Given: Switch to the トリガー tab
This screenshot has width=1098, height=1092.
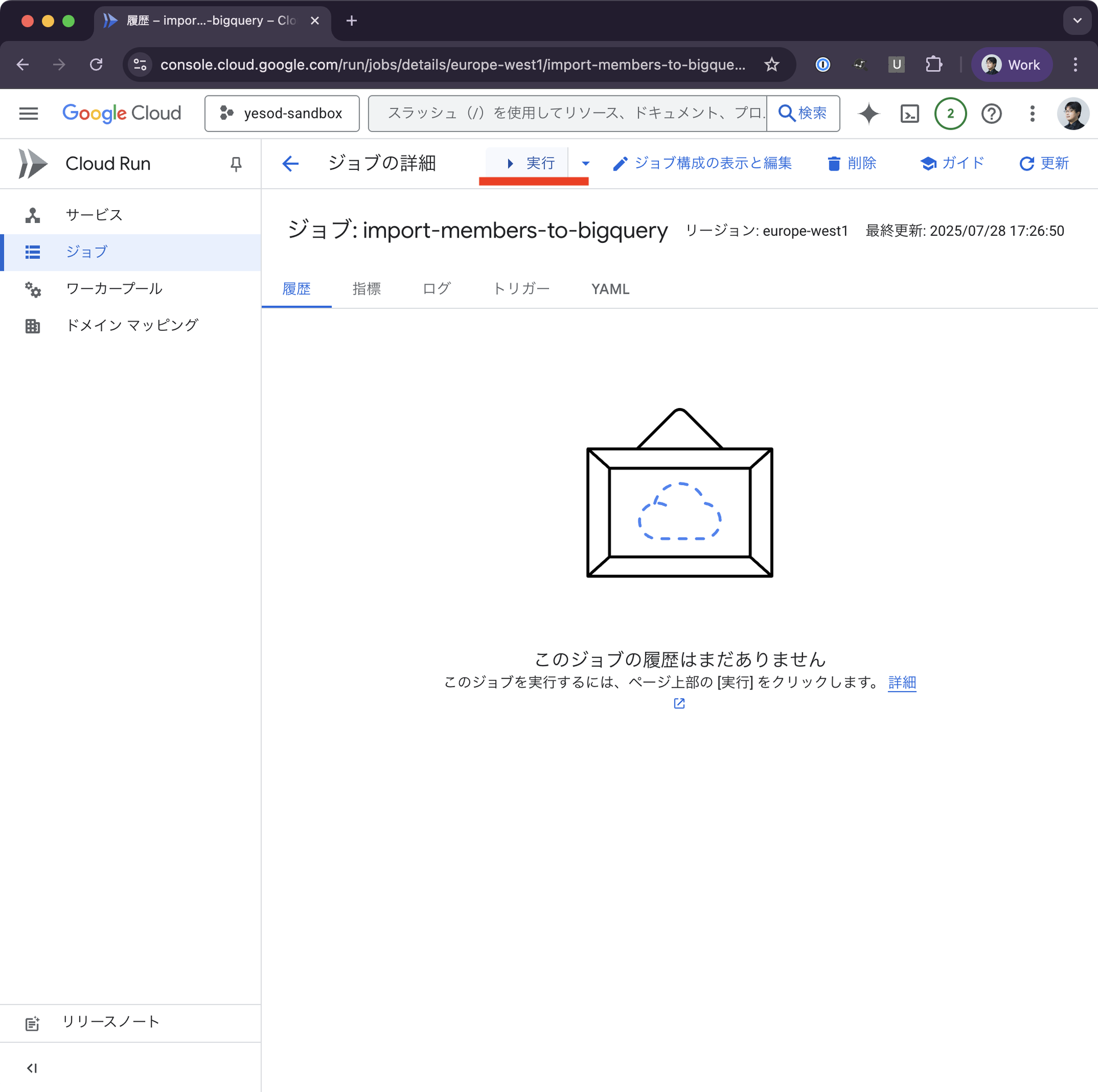Looking at the screenshot, I should [521, 288].
